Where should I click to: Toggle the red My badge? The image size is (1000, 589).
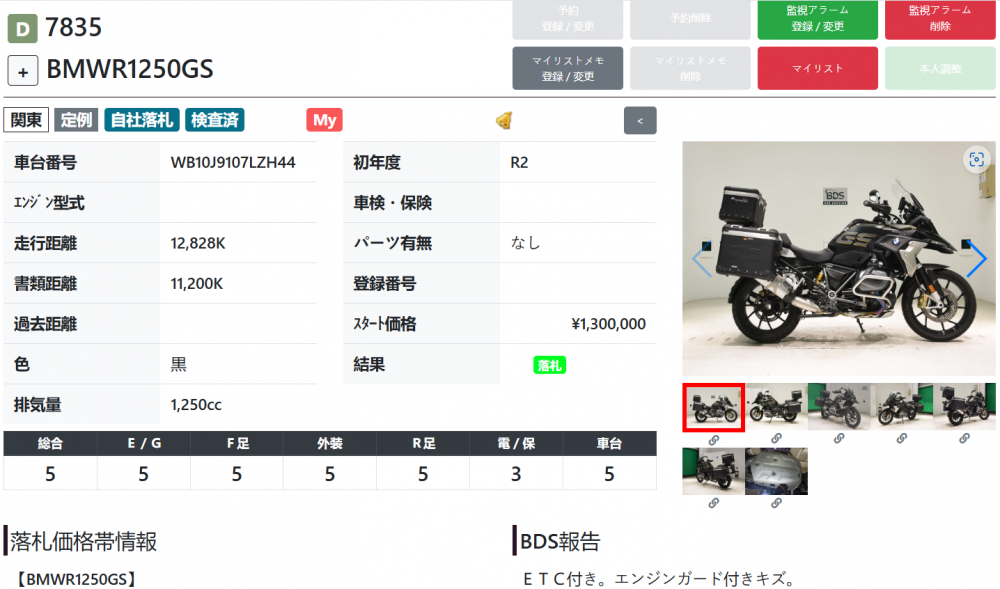coord(324,120)
